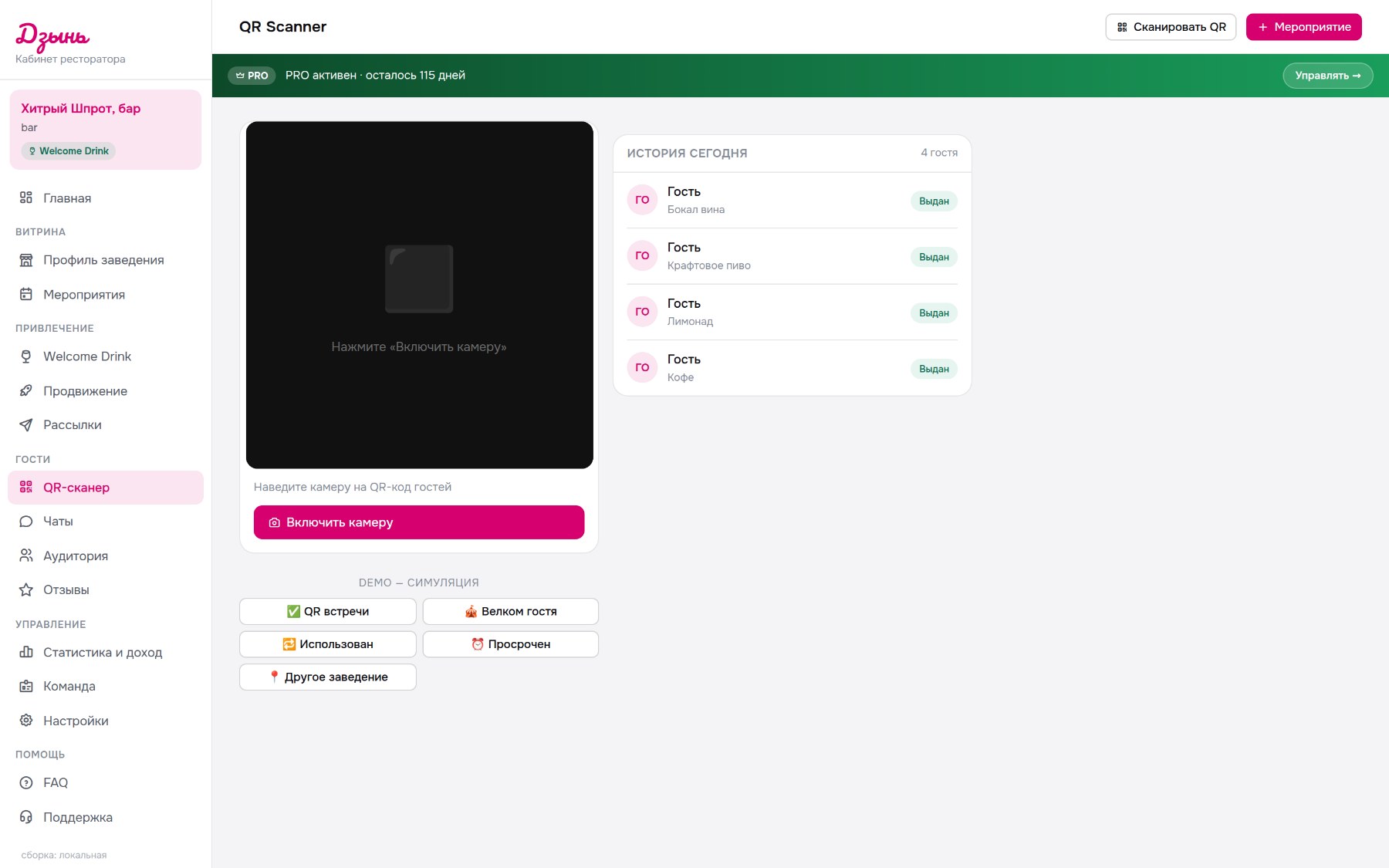1389x868 pixels.
Task: Click the Рассылки paper plane icon
Action: (26, 425)
